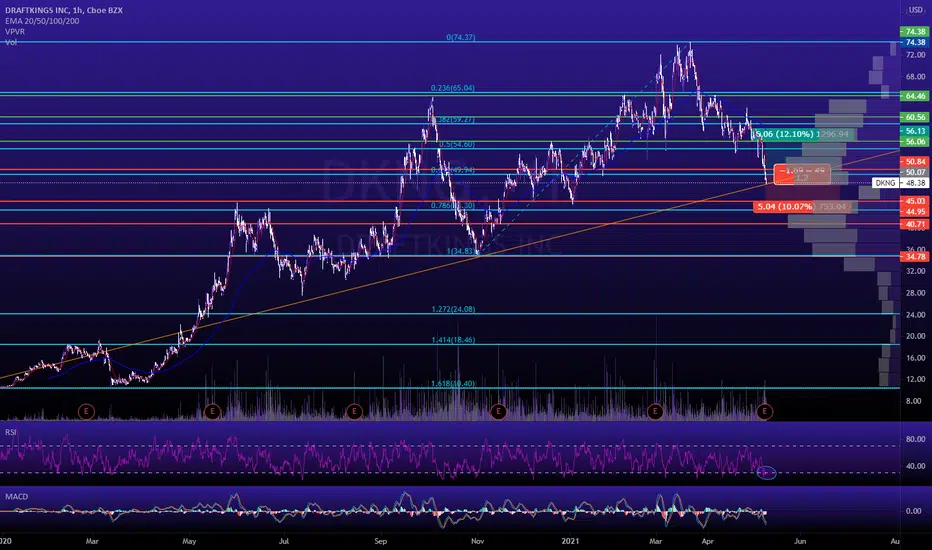The height and width of the screenshot is (550, 932).
Task: Select the Fib level label 1.414(18.46)
Action: pos(454,340)
